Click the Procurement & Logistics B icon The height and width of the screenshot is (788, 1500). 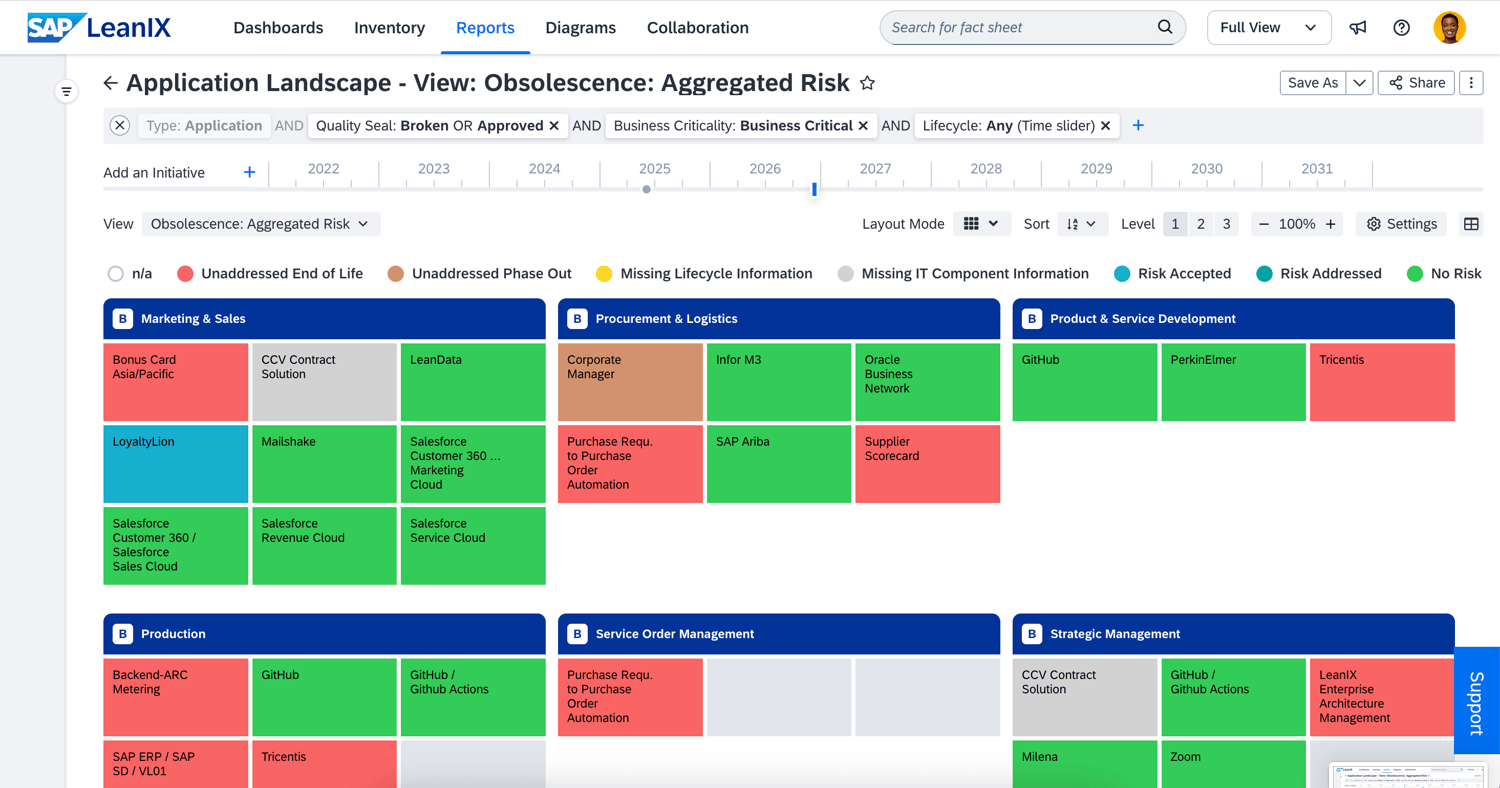pos(577,319)
